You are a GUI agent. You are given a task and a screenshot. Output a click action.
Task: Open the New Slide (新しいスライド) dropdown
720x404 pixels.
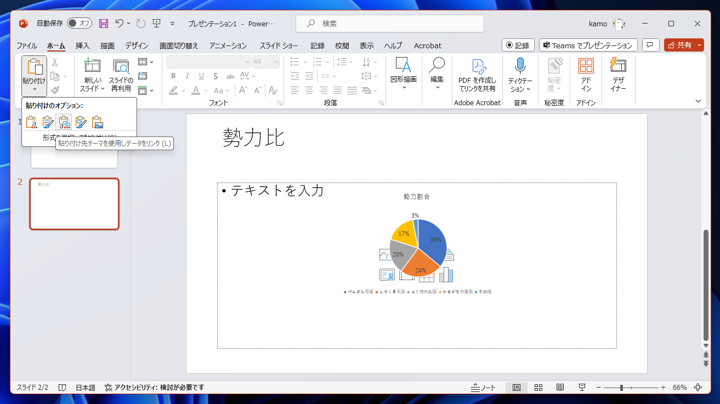click(x=93, y=85)
